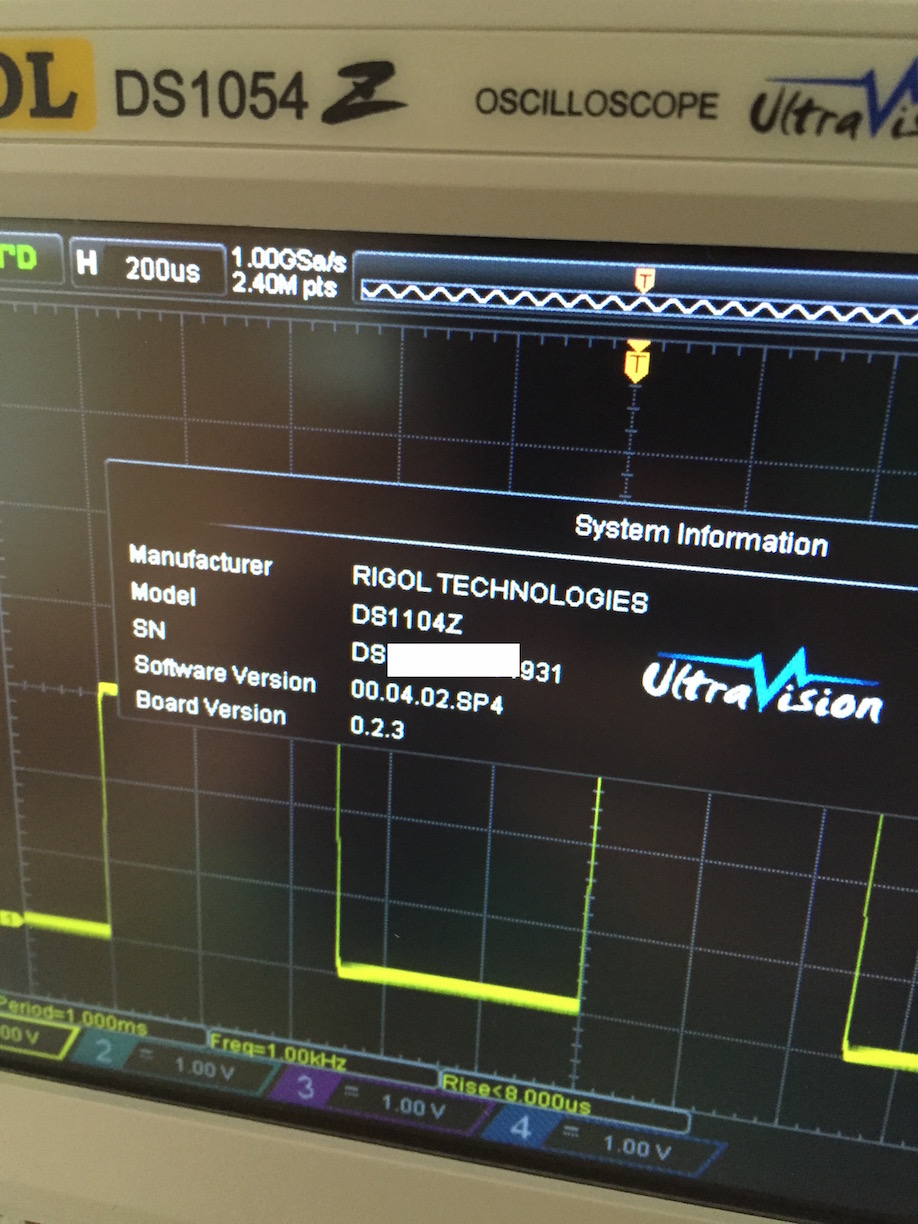
Task: Click the System Information title
Action: (x=701, y=536)
